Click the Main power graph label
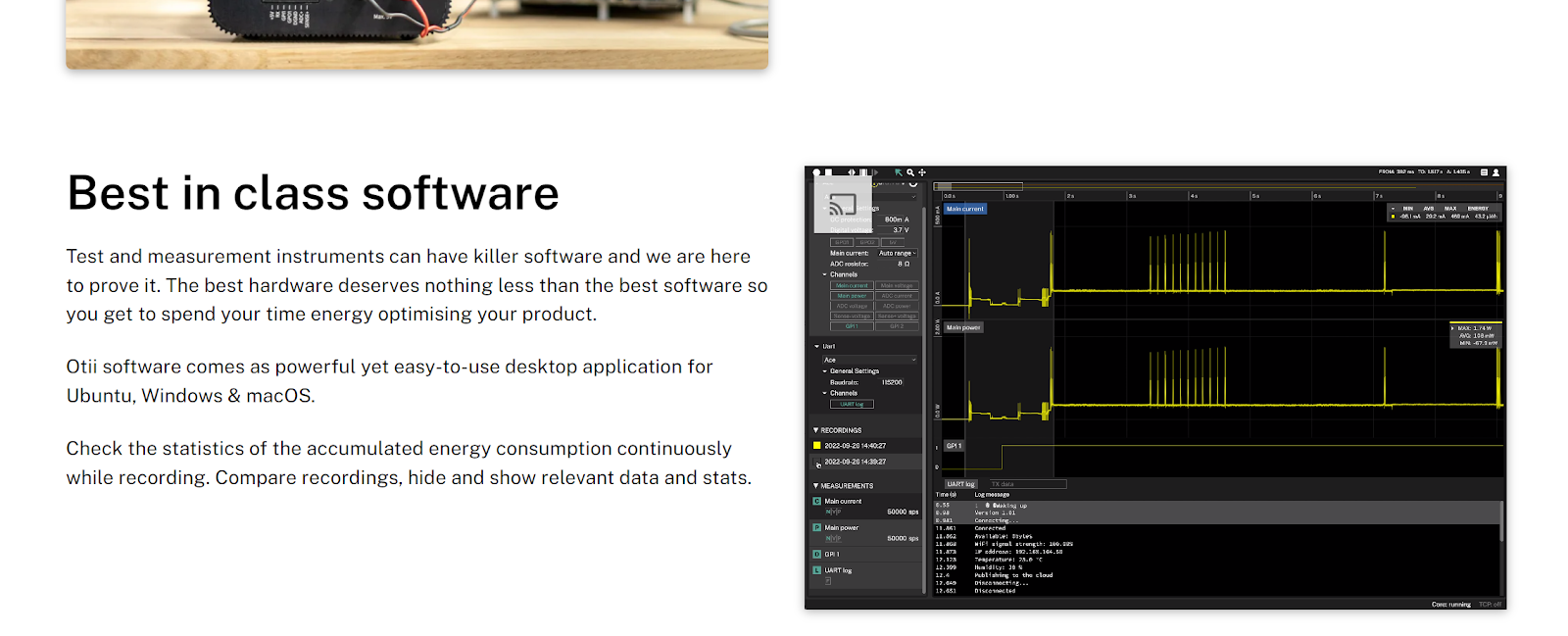The image size is (1568, 636). pos(963,327)
